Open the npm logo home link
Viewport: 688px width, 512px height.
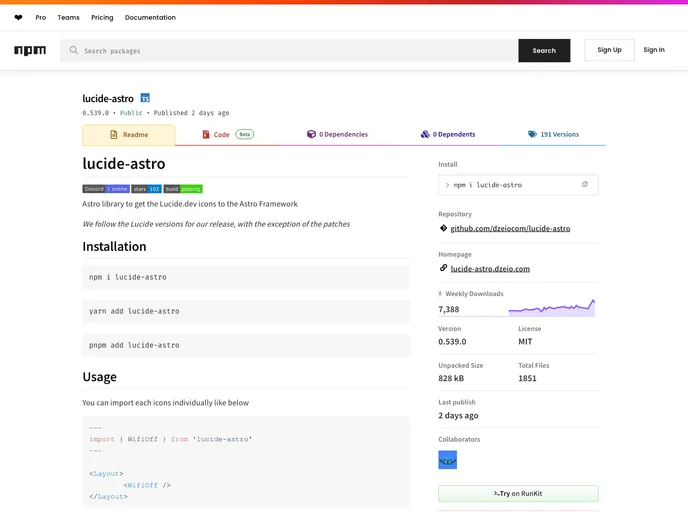coord(30,50)
